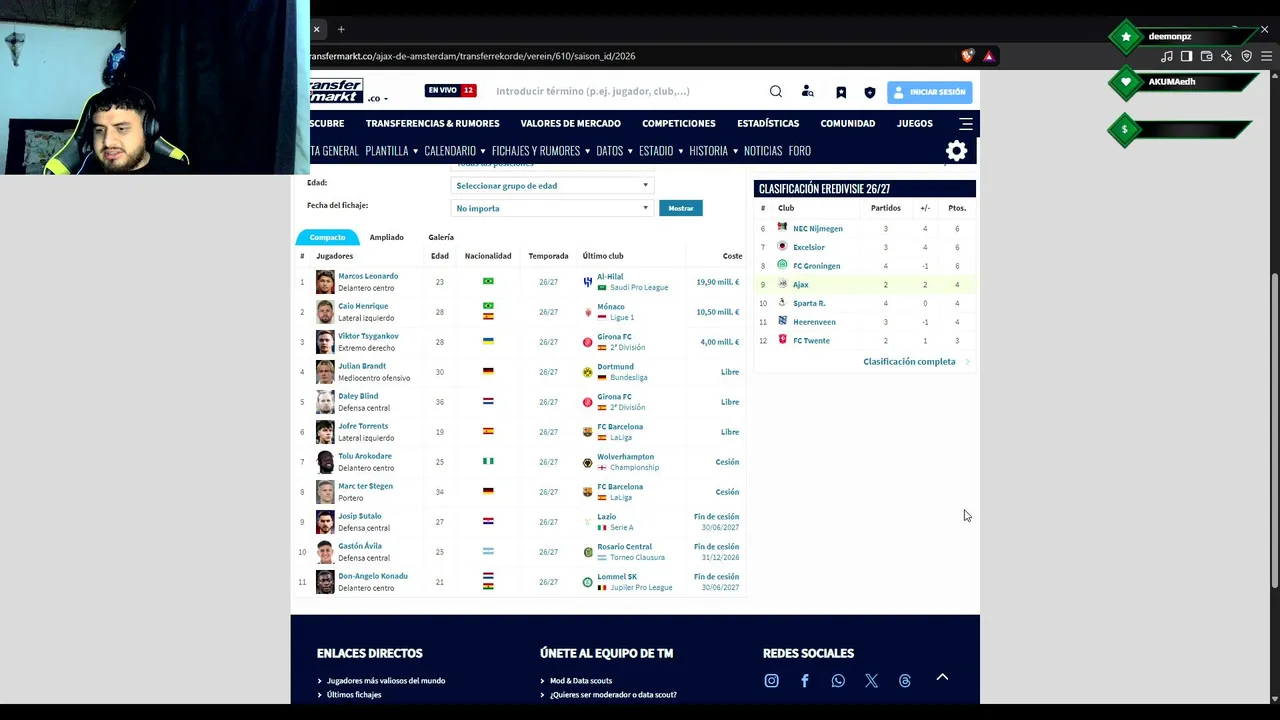Viewport: 1280px width, 720px height.
Task: Click the search magnifier icon on Transfermarkt
Action: (x=776, y=92)
